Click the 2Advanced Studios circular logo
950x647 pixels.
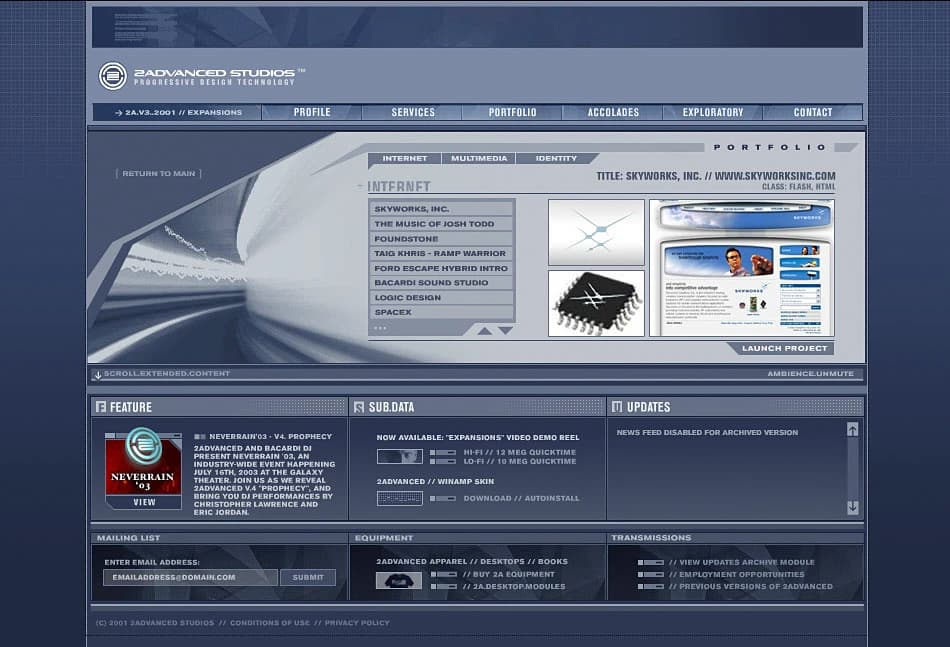tap(113, 76)
